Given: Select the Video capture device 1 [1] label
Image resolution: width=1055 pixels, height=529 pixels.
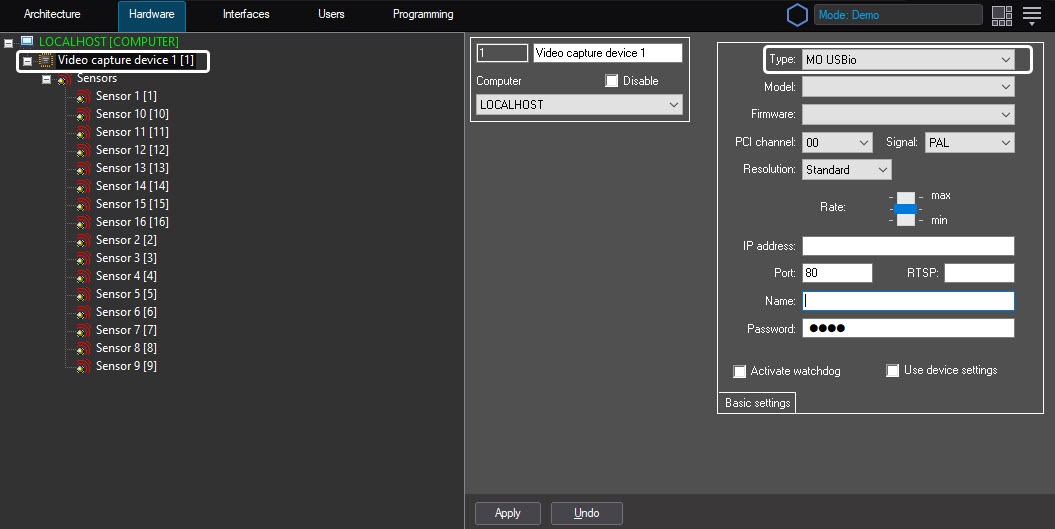Looking at the screenshot, I should (126, 60).
